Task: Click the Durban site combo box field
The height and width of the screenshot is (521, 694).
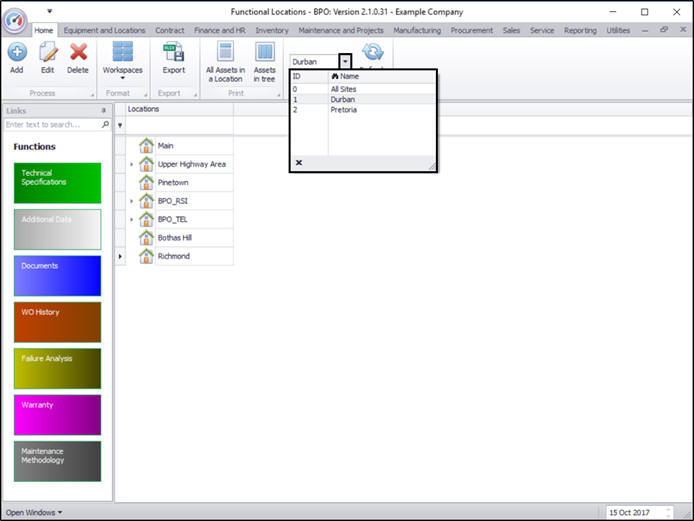Action: tap(315, 62)
